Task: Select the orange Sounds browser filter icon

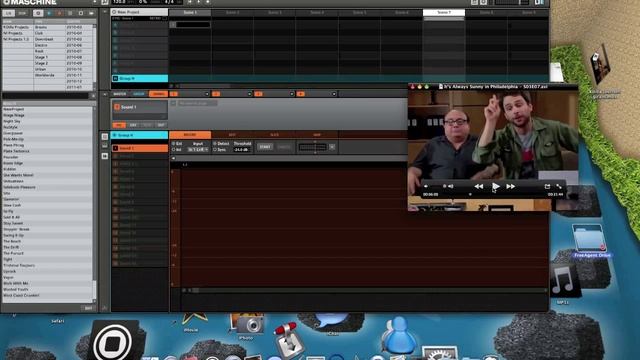Action: point(60,13)
